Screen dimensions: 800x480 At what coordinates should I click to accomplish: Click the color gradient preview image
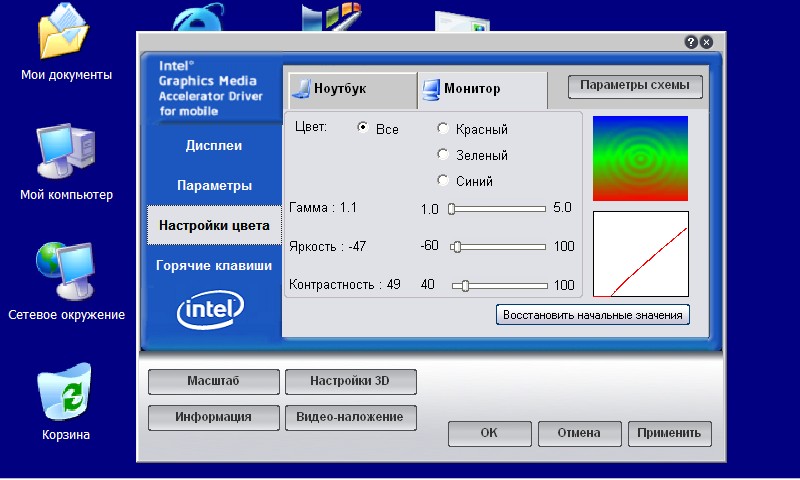tap(641, 159)
